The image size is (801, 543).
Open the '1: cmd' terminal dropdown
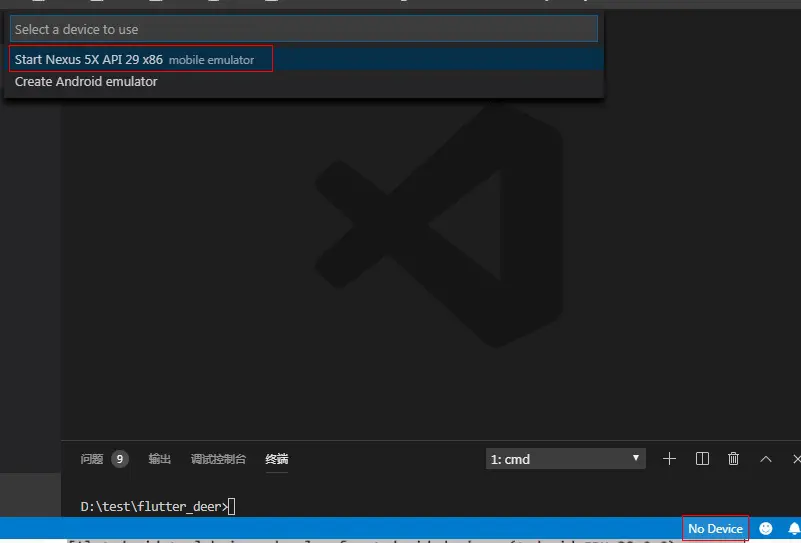tap(566, 459)
